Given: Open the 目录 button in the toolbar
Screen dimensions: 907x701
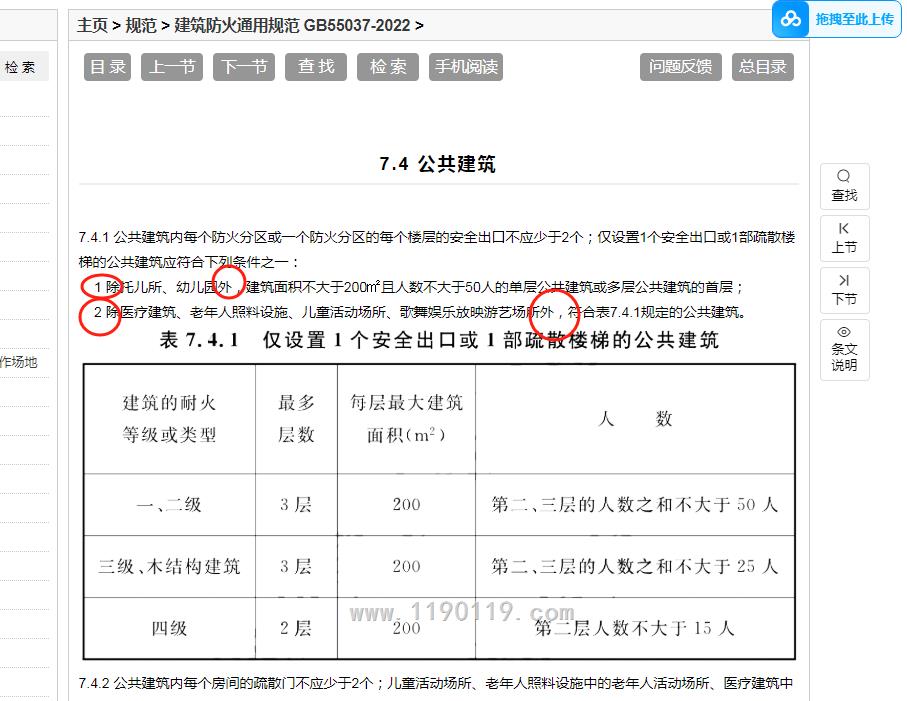Looking at the screenshot, I should (x=108, y=67).
